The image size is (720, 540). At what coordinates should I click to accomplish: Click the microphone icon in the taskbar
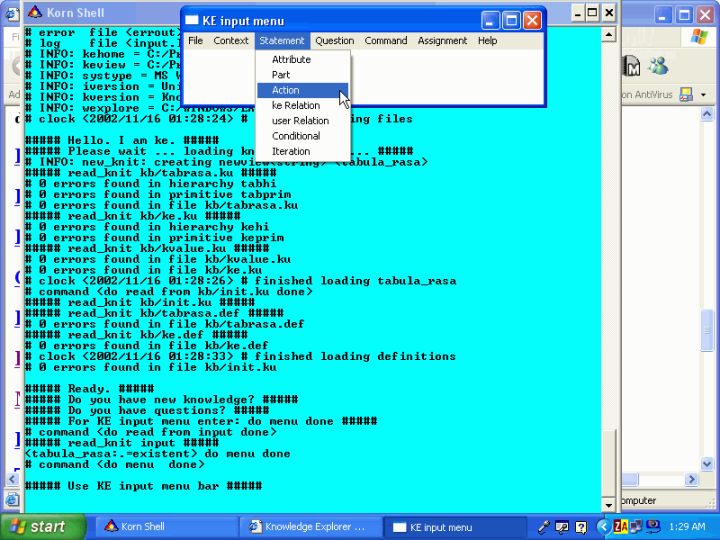point(544,527)
